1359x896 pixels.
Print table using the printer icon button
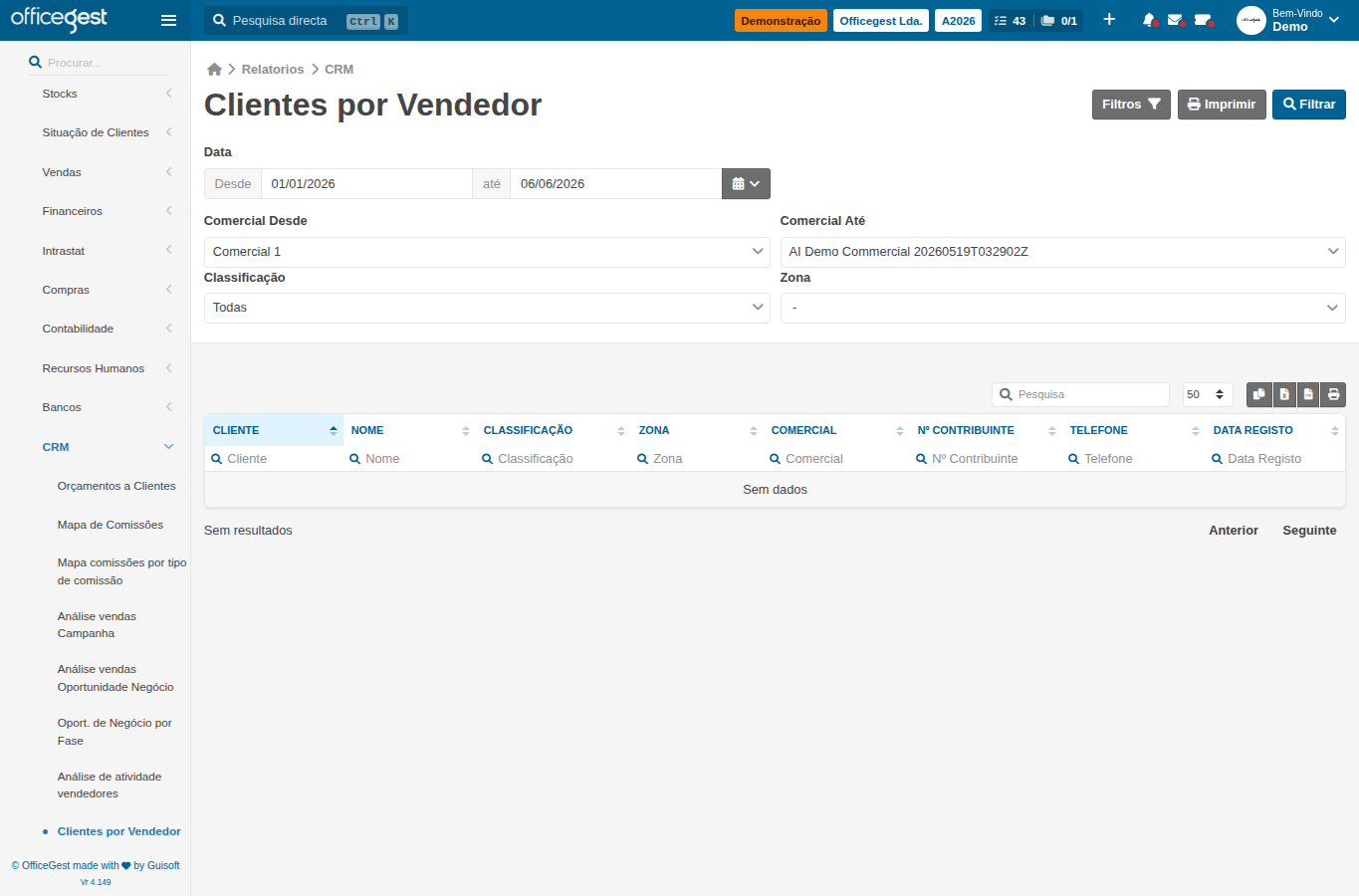point(1333,394)
